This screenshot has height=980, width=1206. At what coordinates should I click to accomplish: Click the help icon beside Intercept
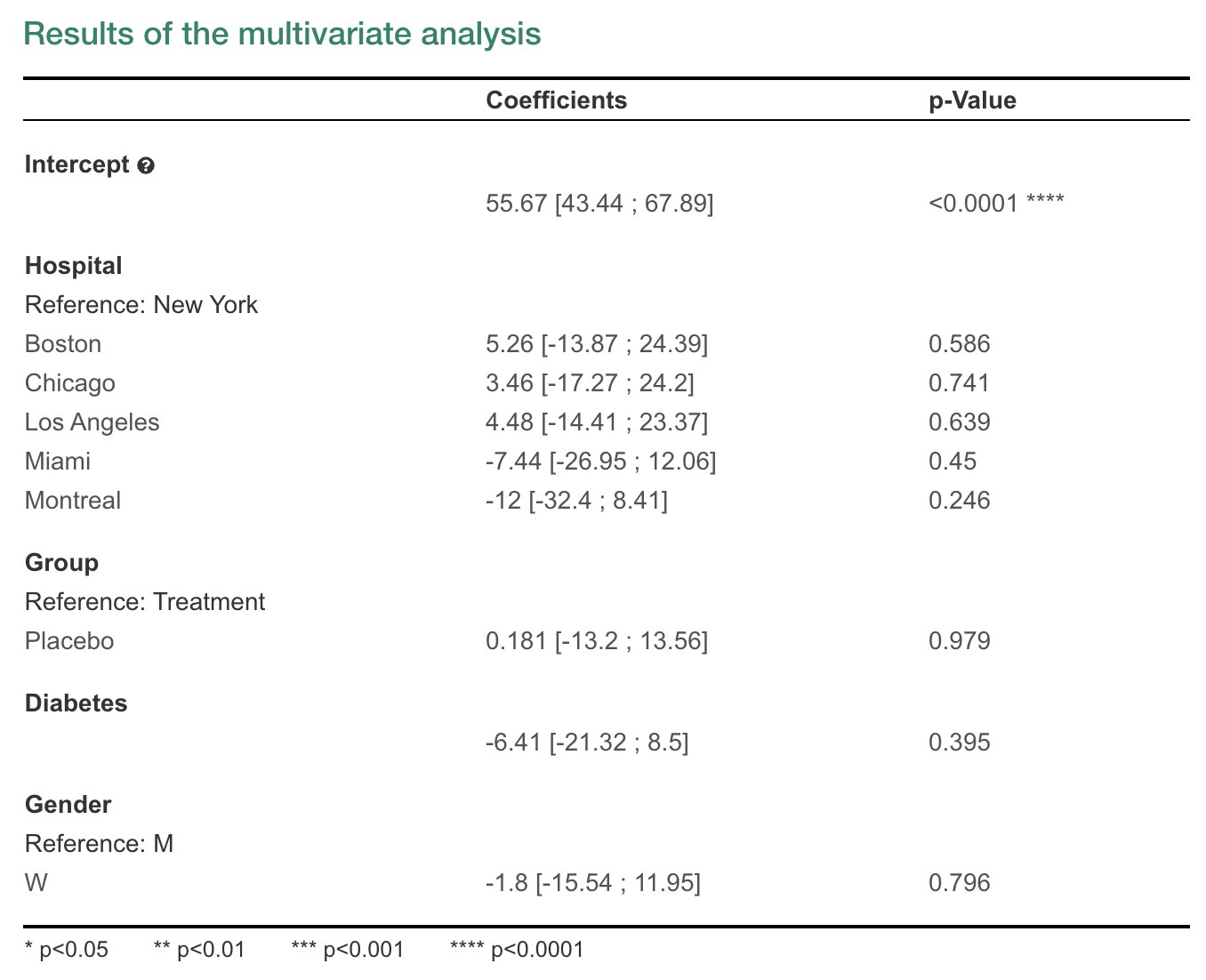pyautogui.click(x=147, y=165)
